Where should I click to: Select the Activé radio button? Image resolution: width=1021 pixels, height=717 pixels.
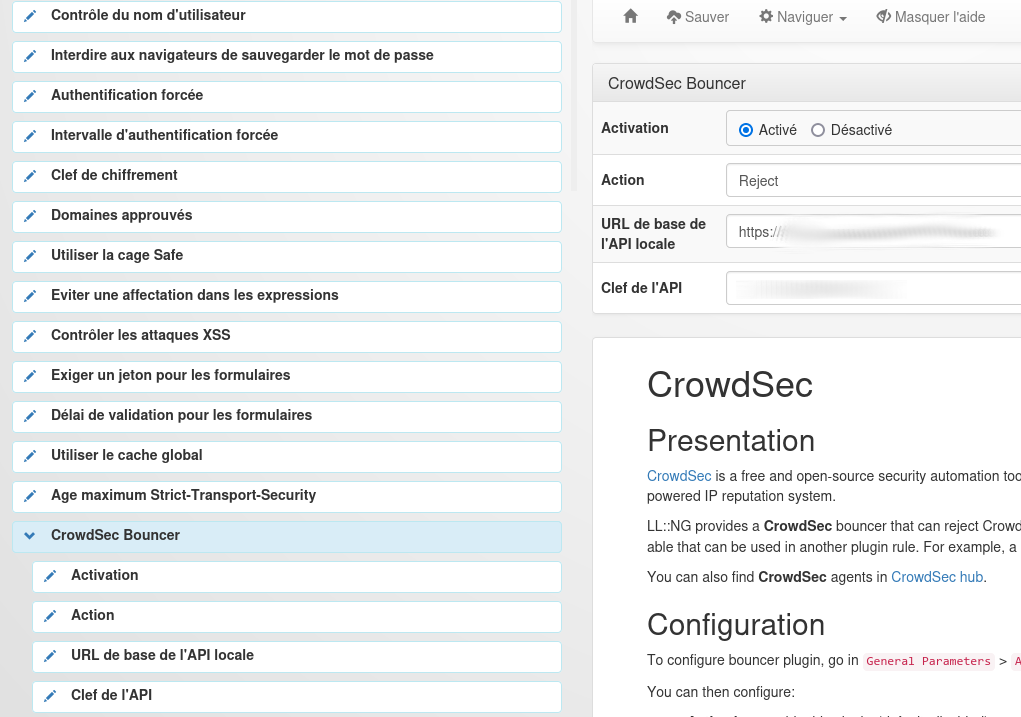[746, 130]
